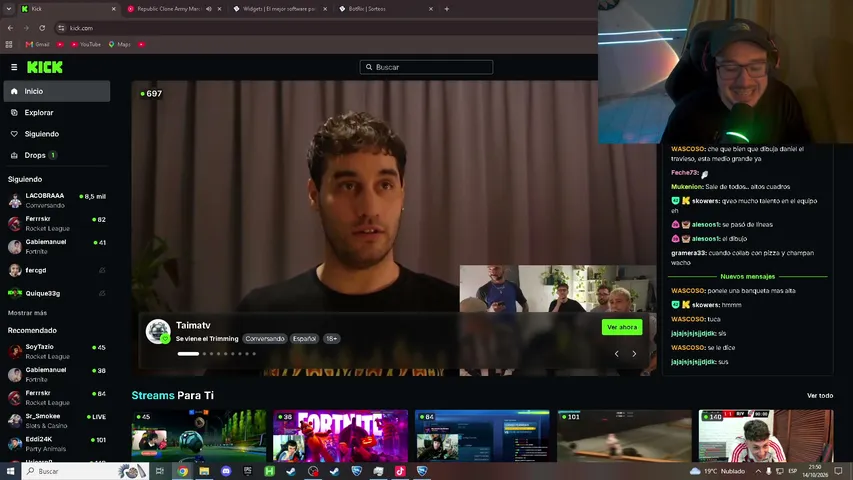
Task: Close the Botrix Sorteos tab
Action: [431, 9]
